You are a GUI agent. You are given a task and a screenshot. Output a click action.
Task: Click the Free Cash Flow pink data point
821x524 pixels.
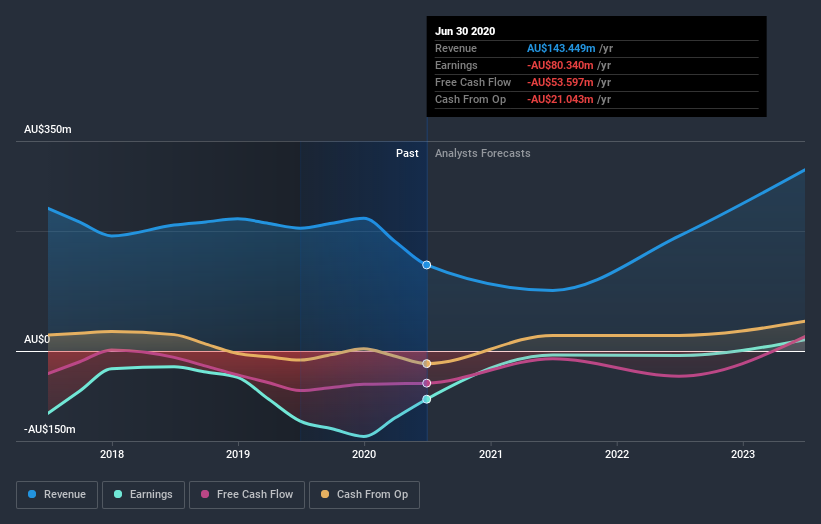coord(427,383)
